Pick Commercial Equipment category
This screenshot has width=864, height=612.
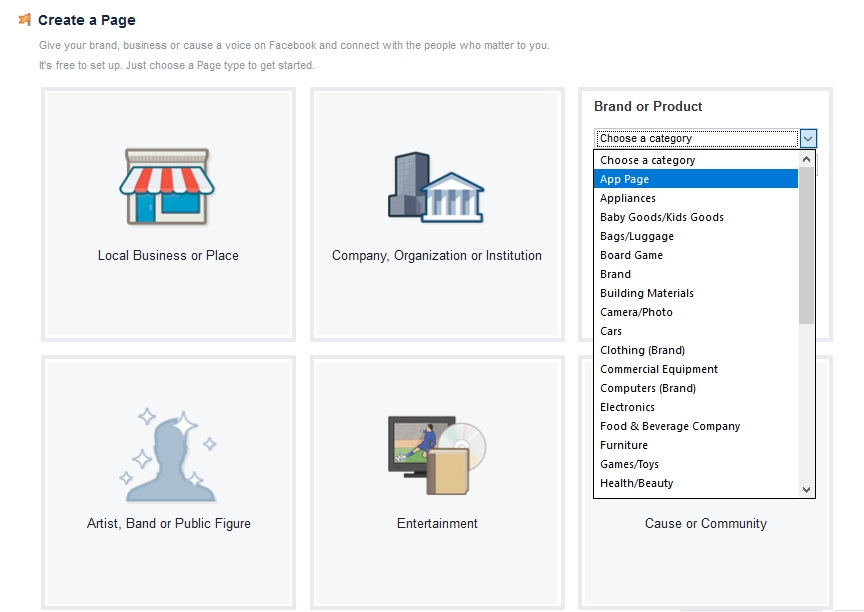pyautogui.click(x=696, y=369)
